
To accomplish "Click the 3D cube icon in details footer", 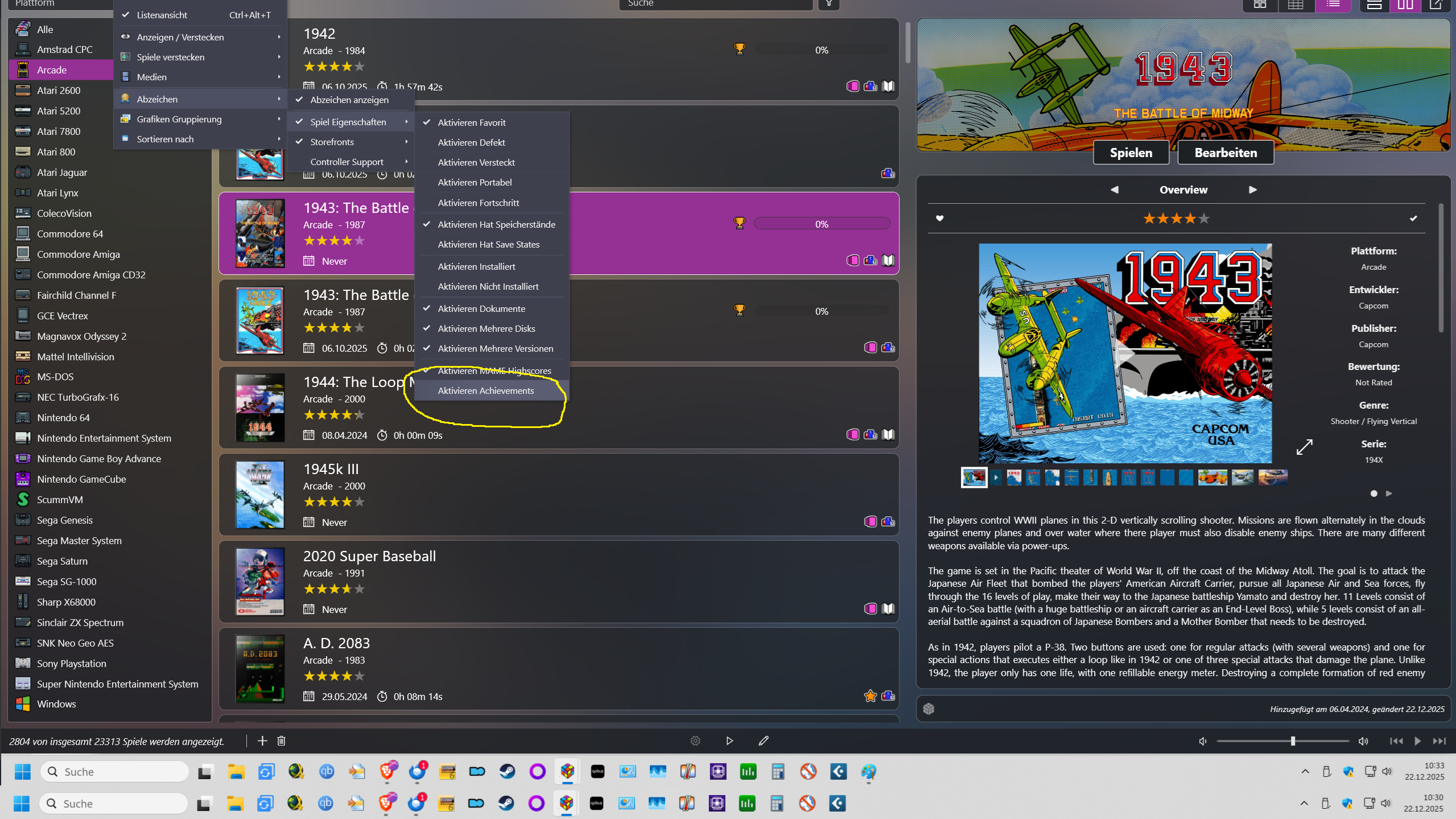I will pyautogui.click(x=929, y=709).
